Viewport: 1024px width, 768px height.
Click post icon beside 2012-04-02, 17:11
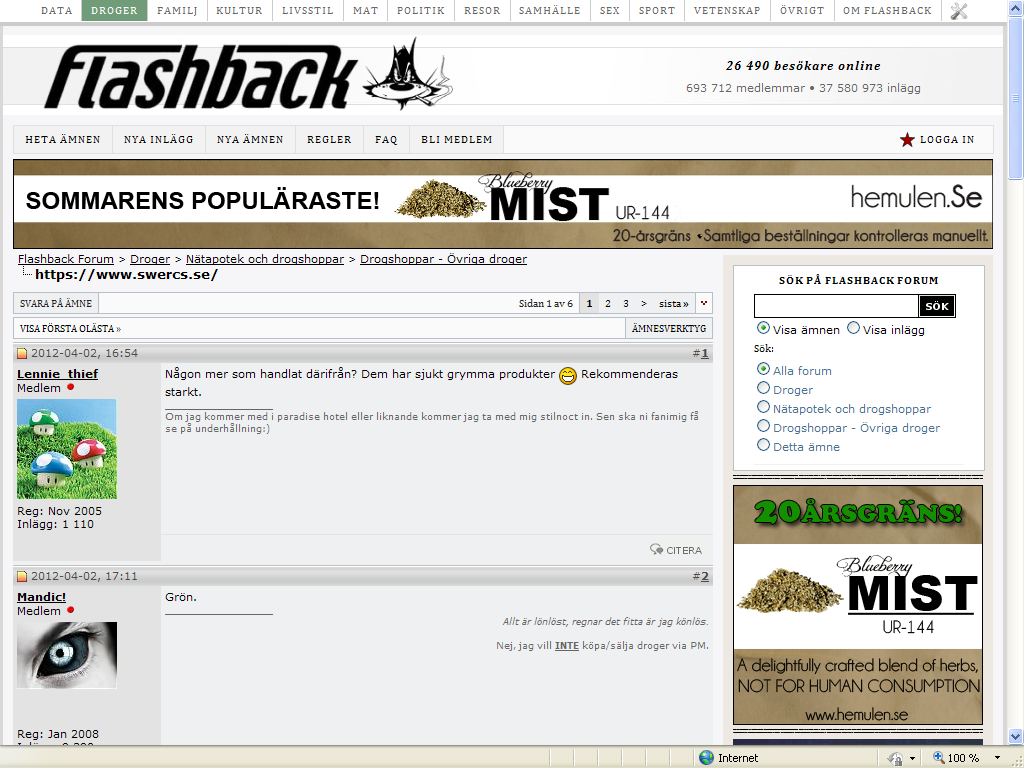click(22, 576)
